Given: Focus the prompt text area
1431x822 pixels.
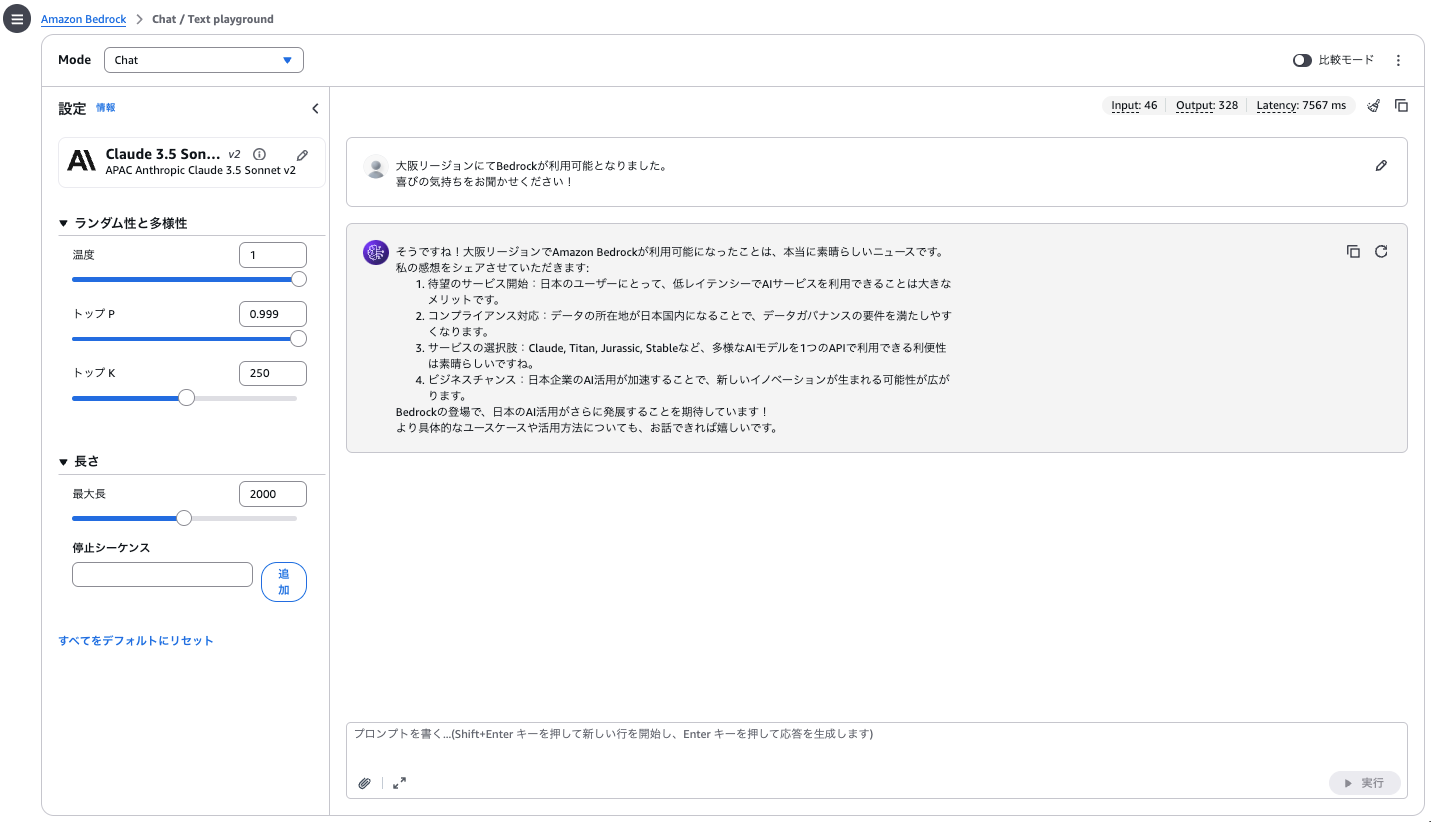Looking at the screenshot, I should [x=877, y=747].
